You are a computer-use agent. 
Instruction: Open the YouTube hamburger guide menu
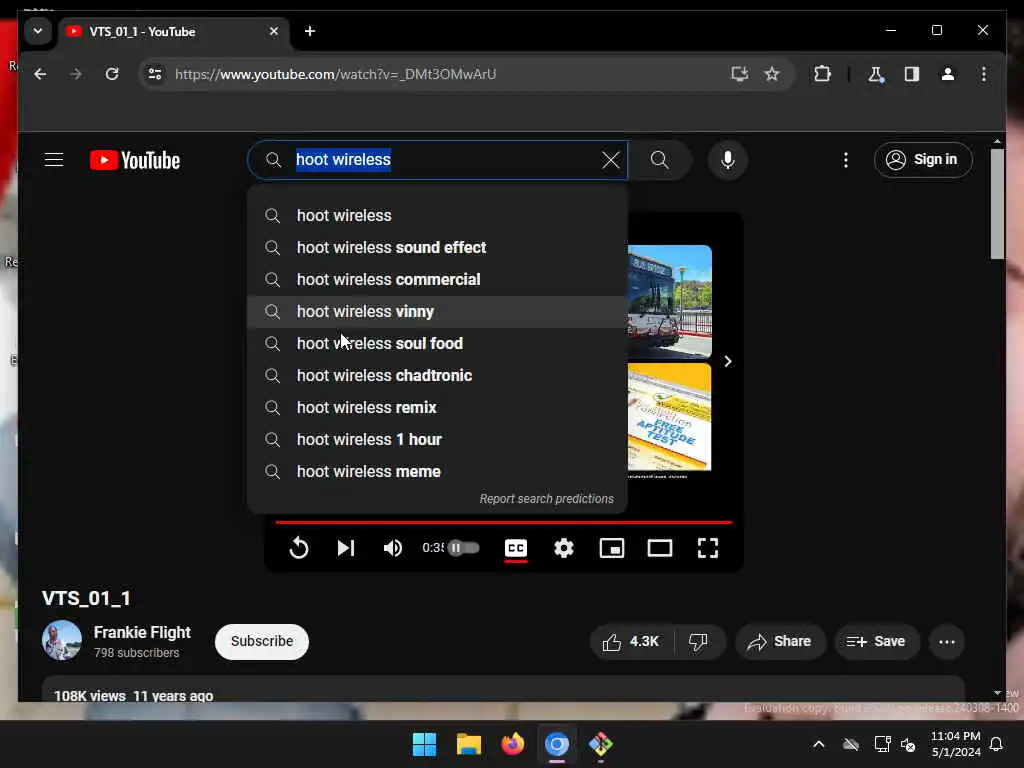tap(54, 160)
